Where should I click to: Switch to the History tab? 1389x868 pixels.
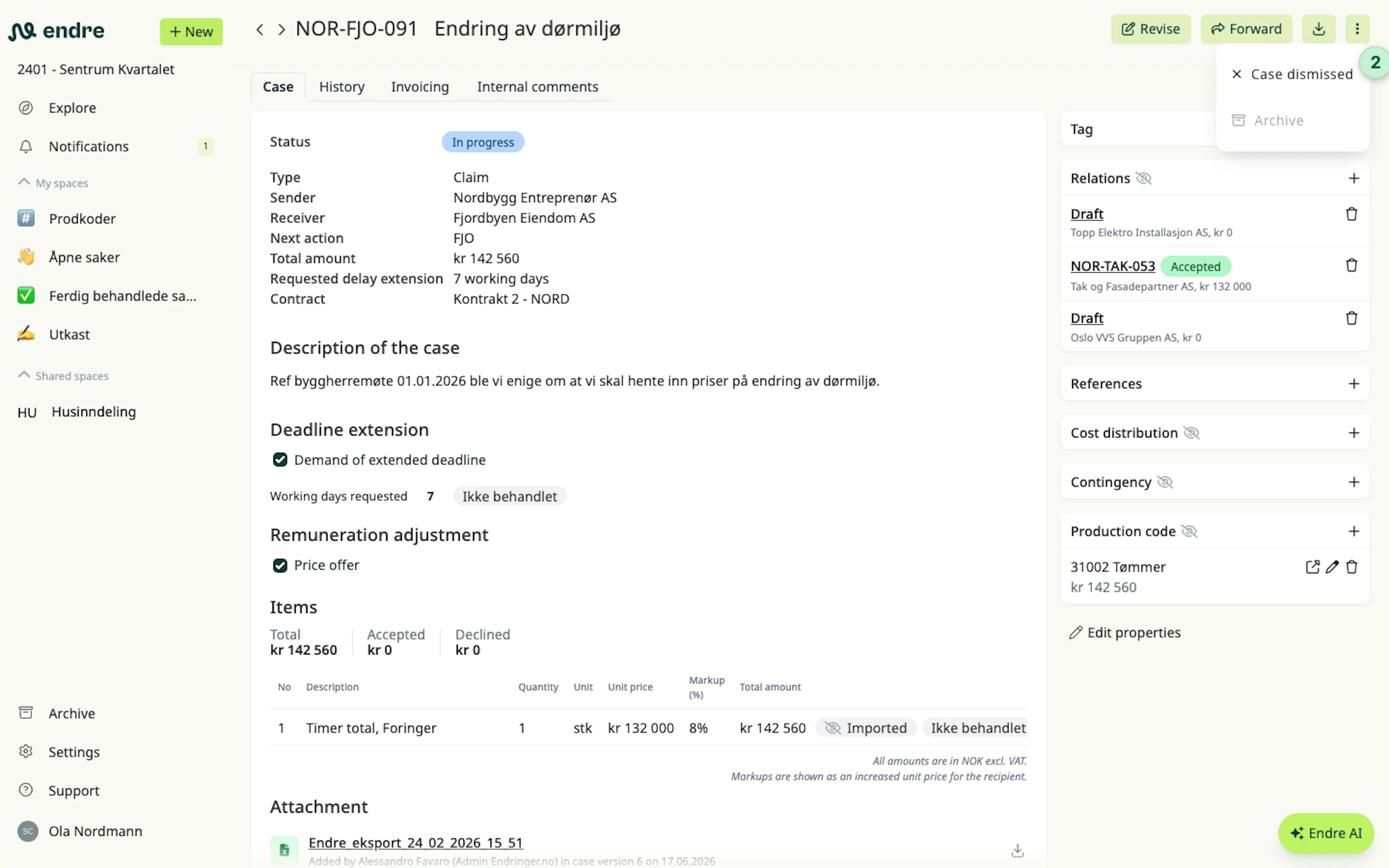point(341,87)
